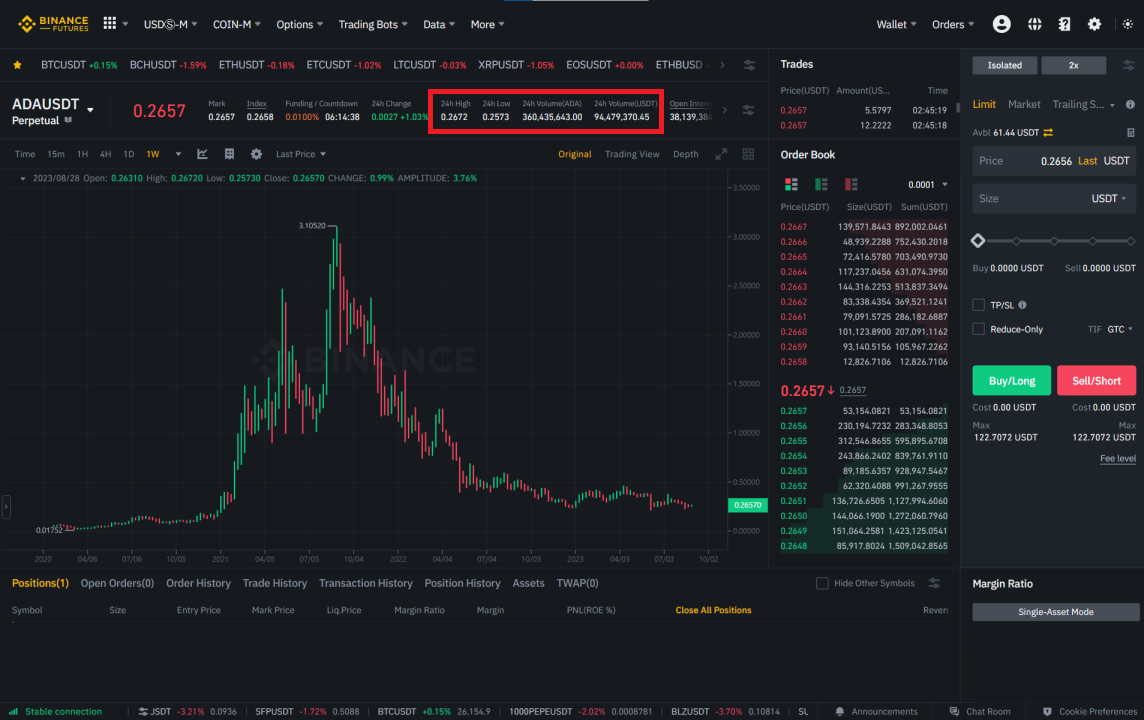Image resolution: width=1144 pixels, height=720 pixels.
Task: Open the COIN-M dropdown menu
Action: pyautogui.click(x=236, y=24)
